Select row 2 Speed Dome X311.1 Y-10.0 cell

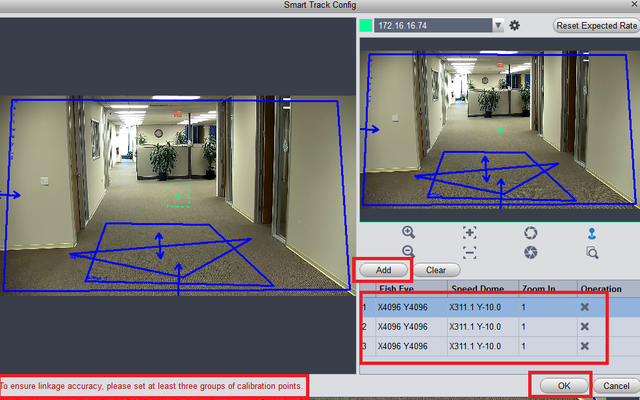point(483,327)
